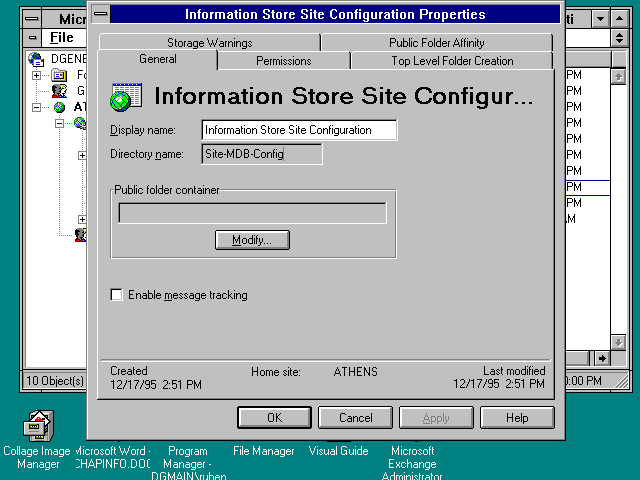Select the Microsoft Exchange Administrator minimized label
The height and width of the screenshot is (480, 640).
click(412, 464)
